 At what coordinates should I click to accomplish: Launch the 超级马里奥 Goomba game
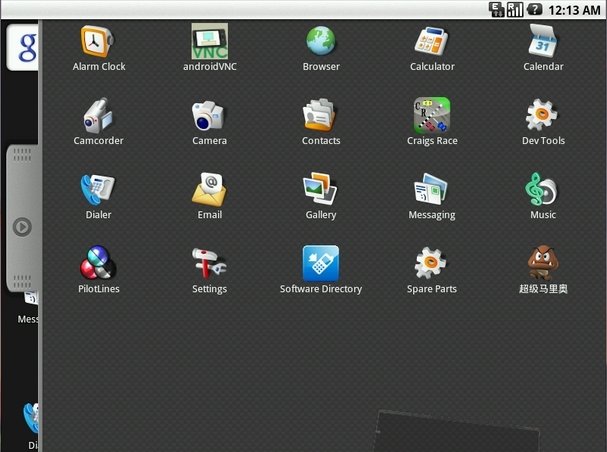pyautogui.click(x=543, y=270)
